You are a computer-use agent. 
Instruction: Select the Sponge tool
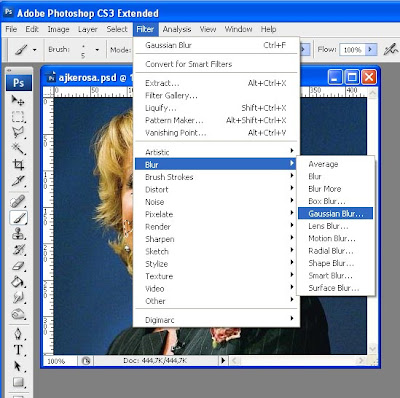coord(18,314)
